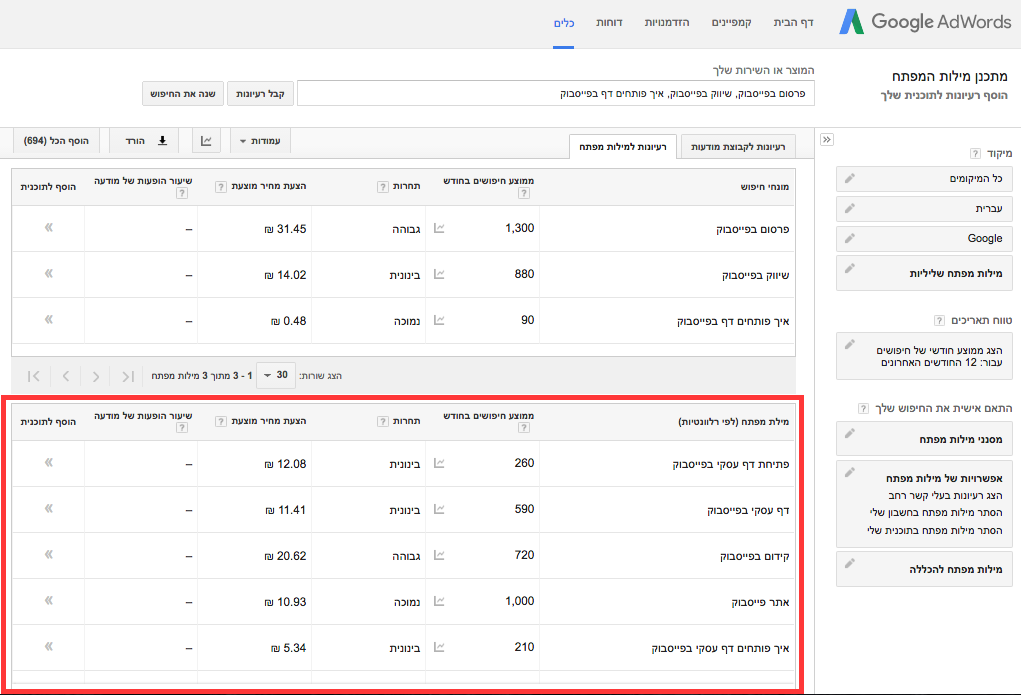Open the כלים tools tab
The width and height of the screenshot is (1021, 695).
point(564,23)
